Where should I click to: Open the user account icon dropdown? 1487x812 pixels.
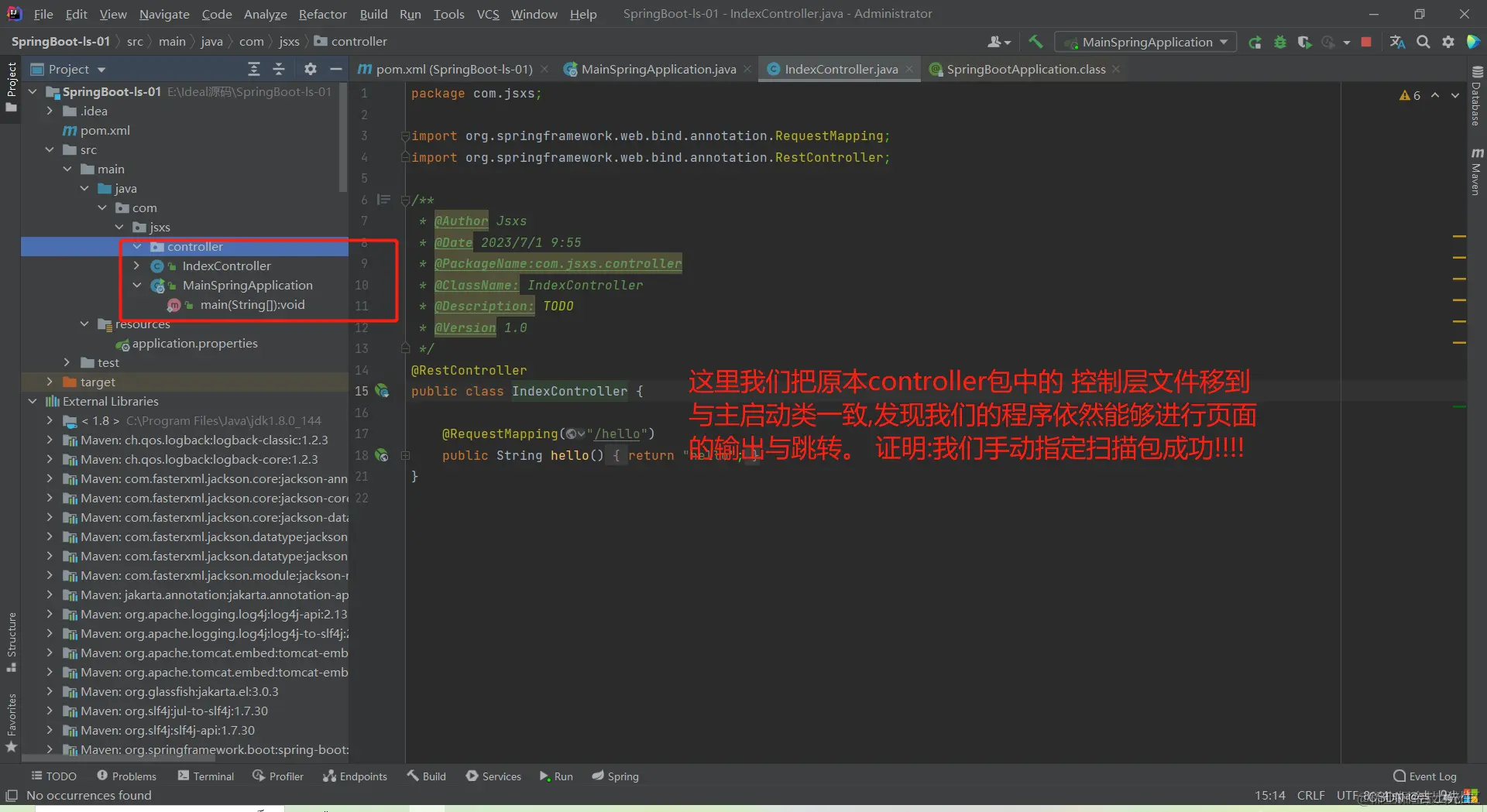tap(999, 42)
